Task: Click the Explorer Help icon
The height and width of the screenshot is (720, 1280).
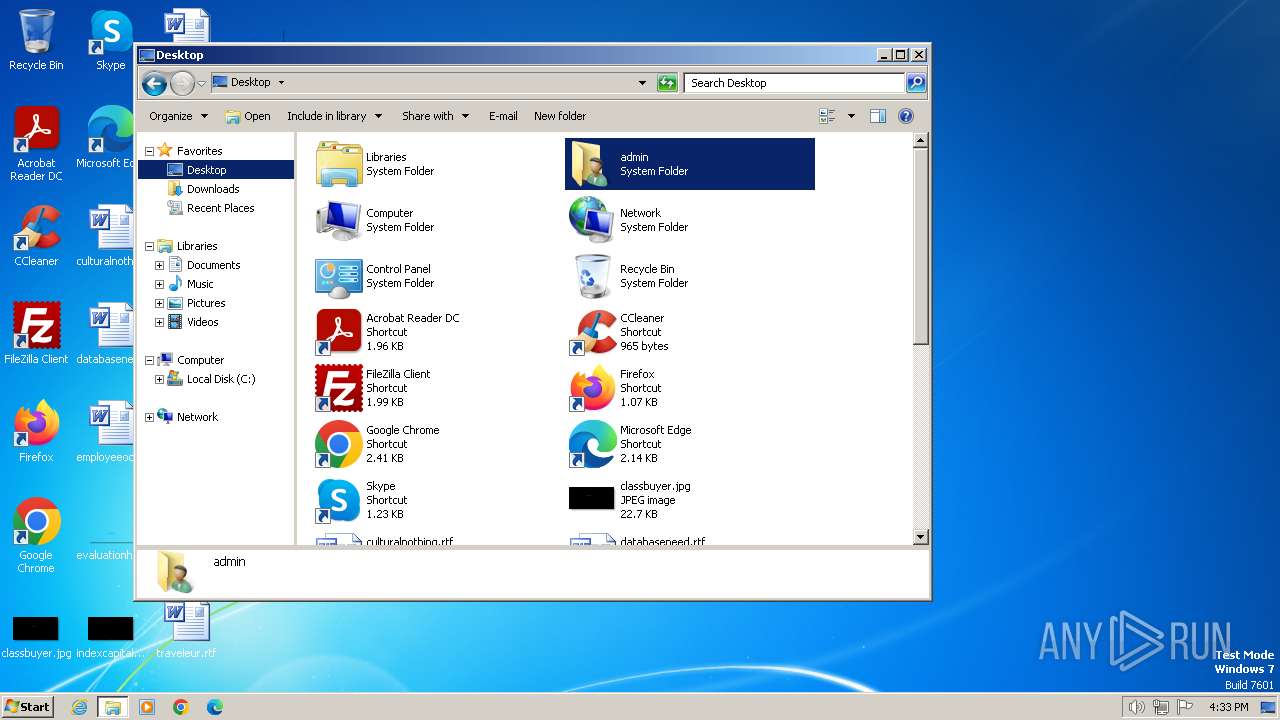Action: [x=906, y=116]
